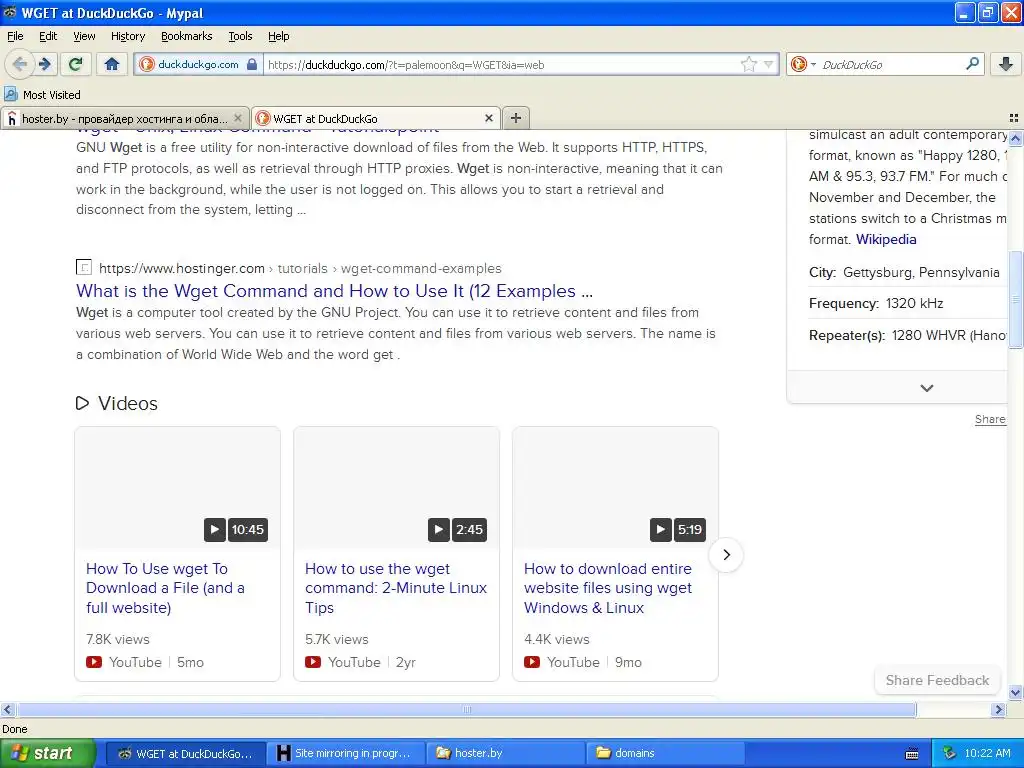Open 'How to use the wget command' link

[x=396, y=588]
